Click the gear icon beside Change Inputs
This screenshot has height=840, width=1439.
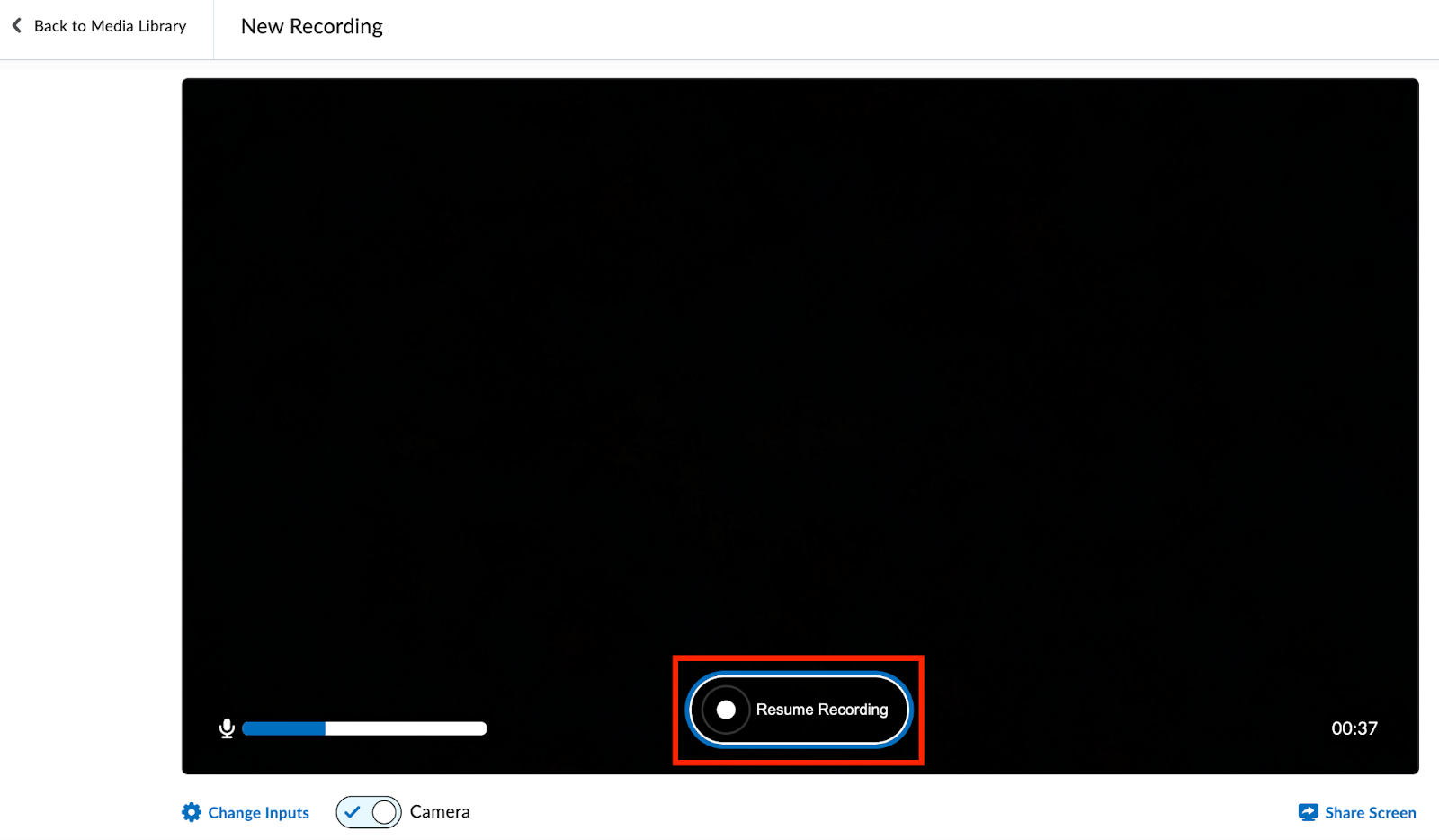pyautogui.click(x=192, y=812)
